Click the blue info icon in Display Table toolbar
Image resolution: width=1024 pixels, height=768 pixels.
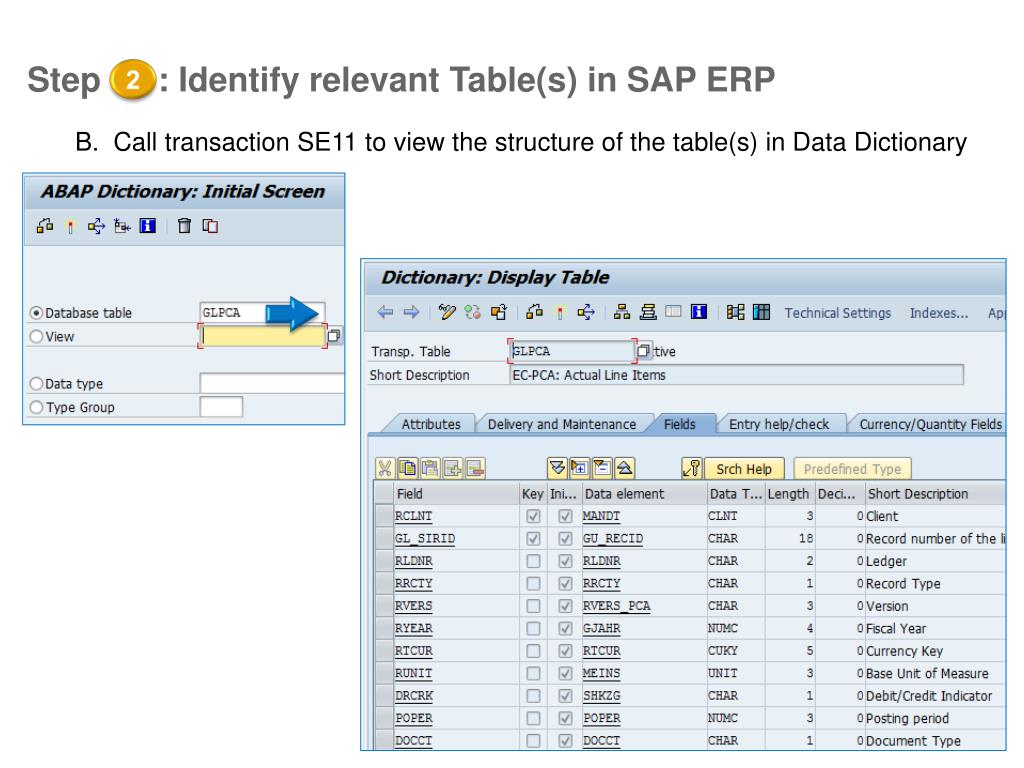pyautogui.click(x=699, y=312)
